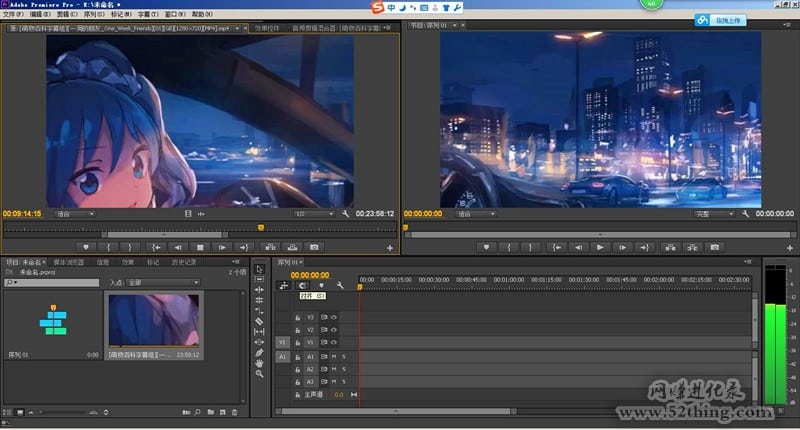Open Program playback resolution dropdown

(x=714, y=214)
